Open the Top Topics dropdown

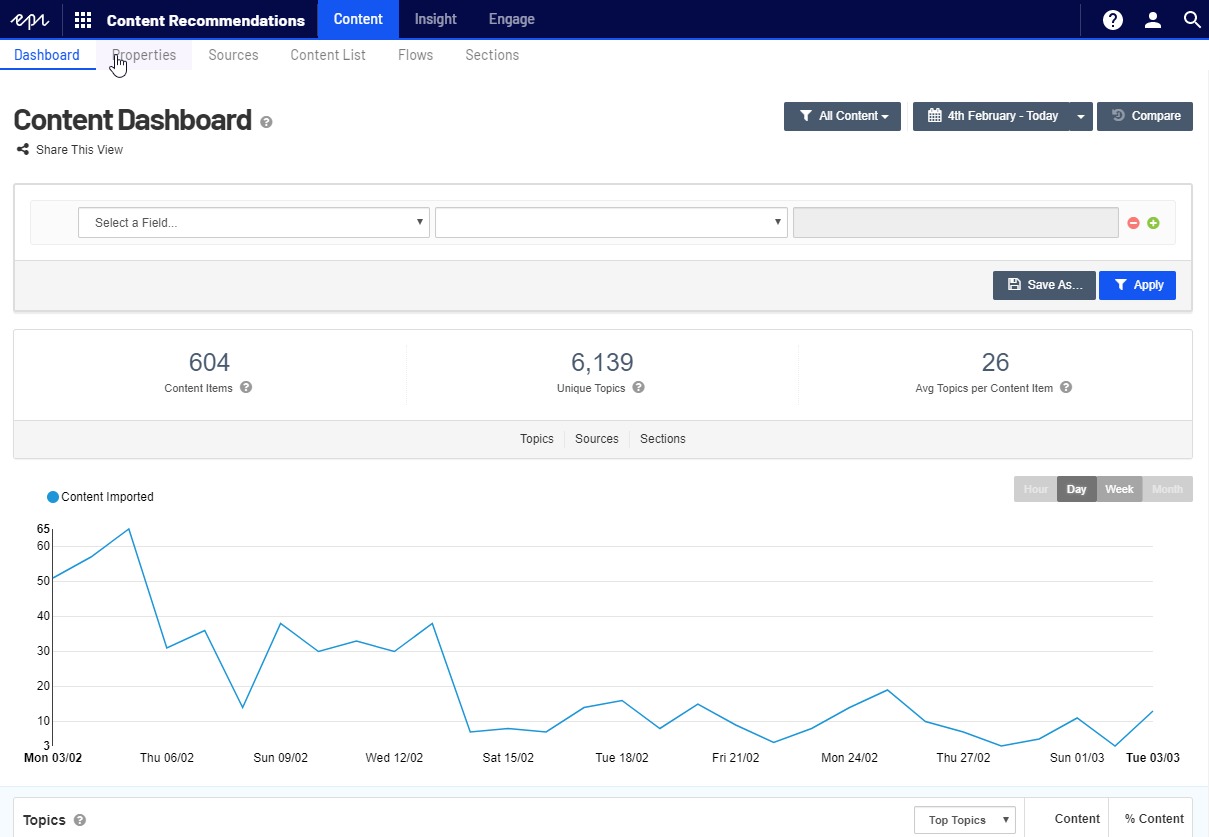[x=964, y=820]
